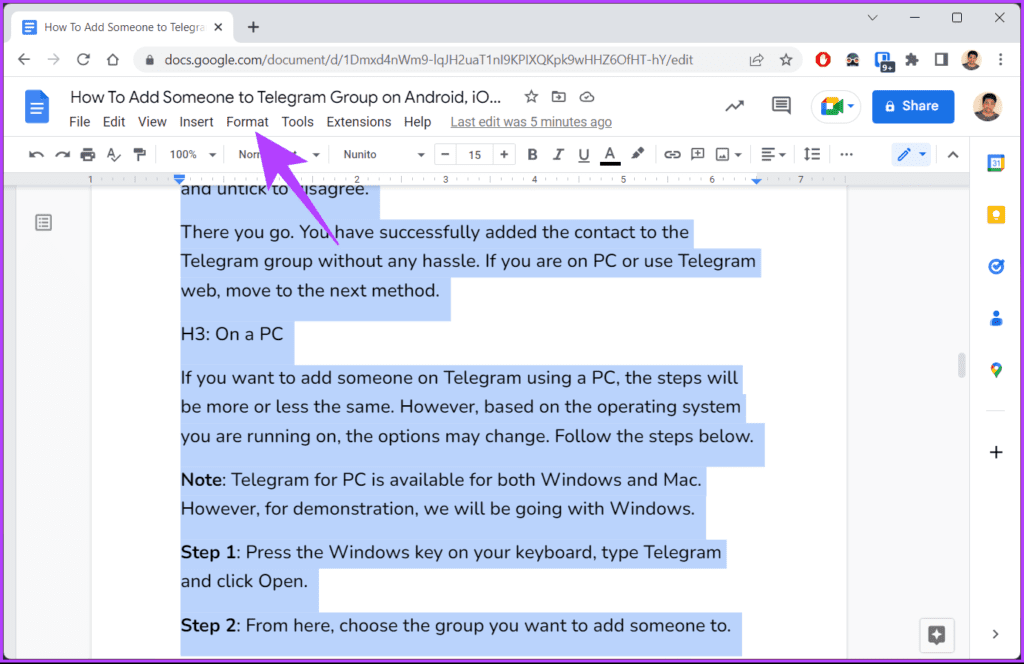Click the Redo arrow in toolbar
This screenshot has width=1024, height=664.
pyautogui.click(x=62, y=155)
